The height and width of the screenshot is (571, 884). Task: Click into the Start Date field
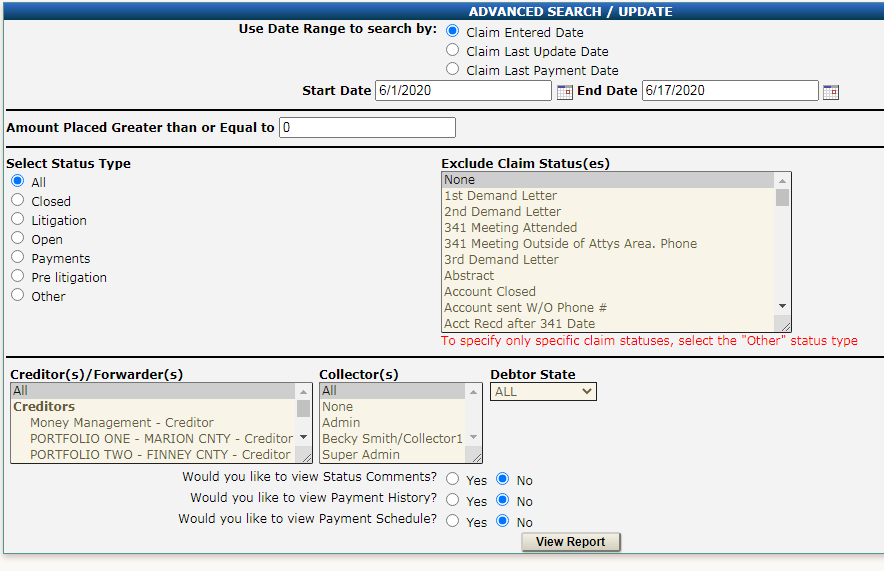(x=463, y=91)
